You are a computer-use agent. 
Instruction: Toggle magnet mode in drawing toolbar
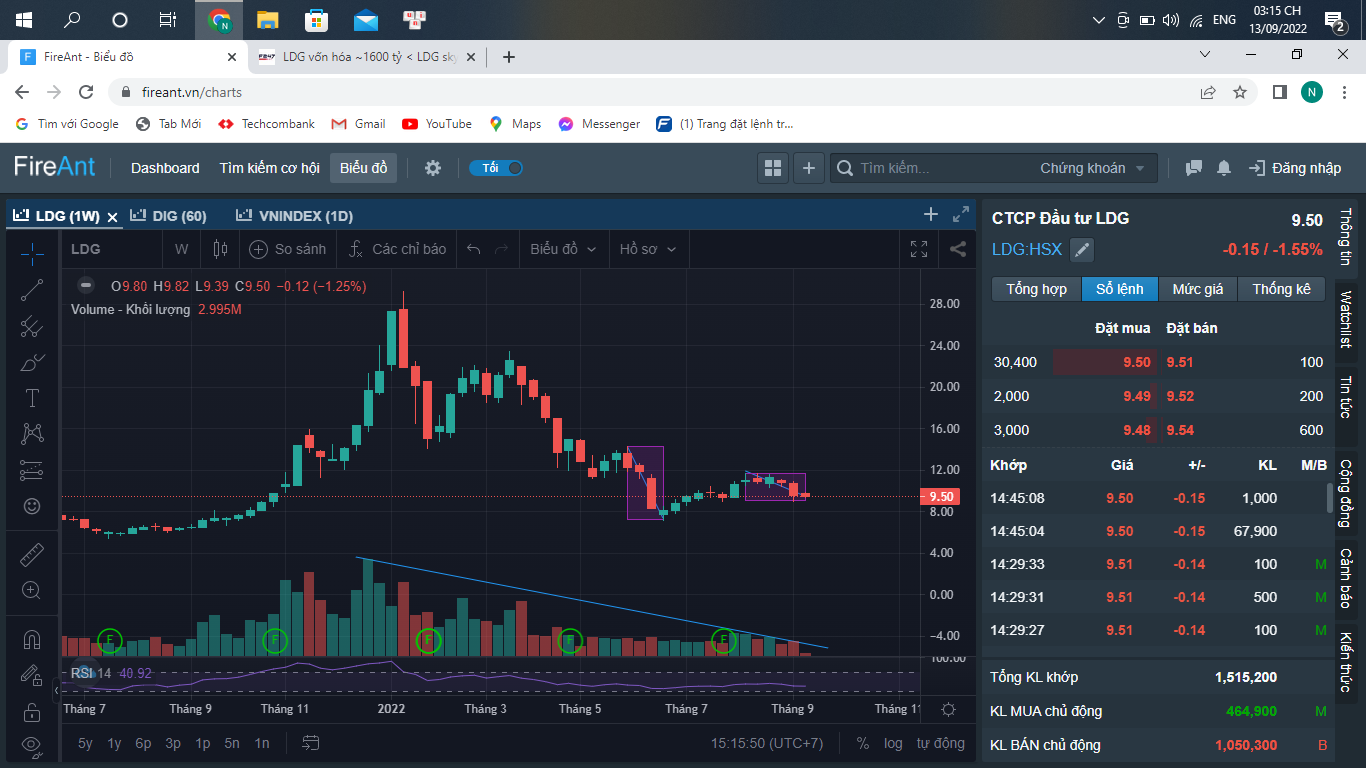(32, 638)
